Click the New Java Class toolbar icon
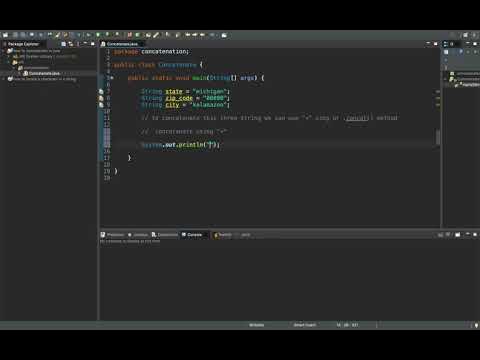Image resolution: width=480 pixels, height=360 pixels. (x=137, y=35)
